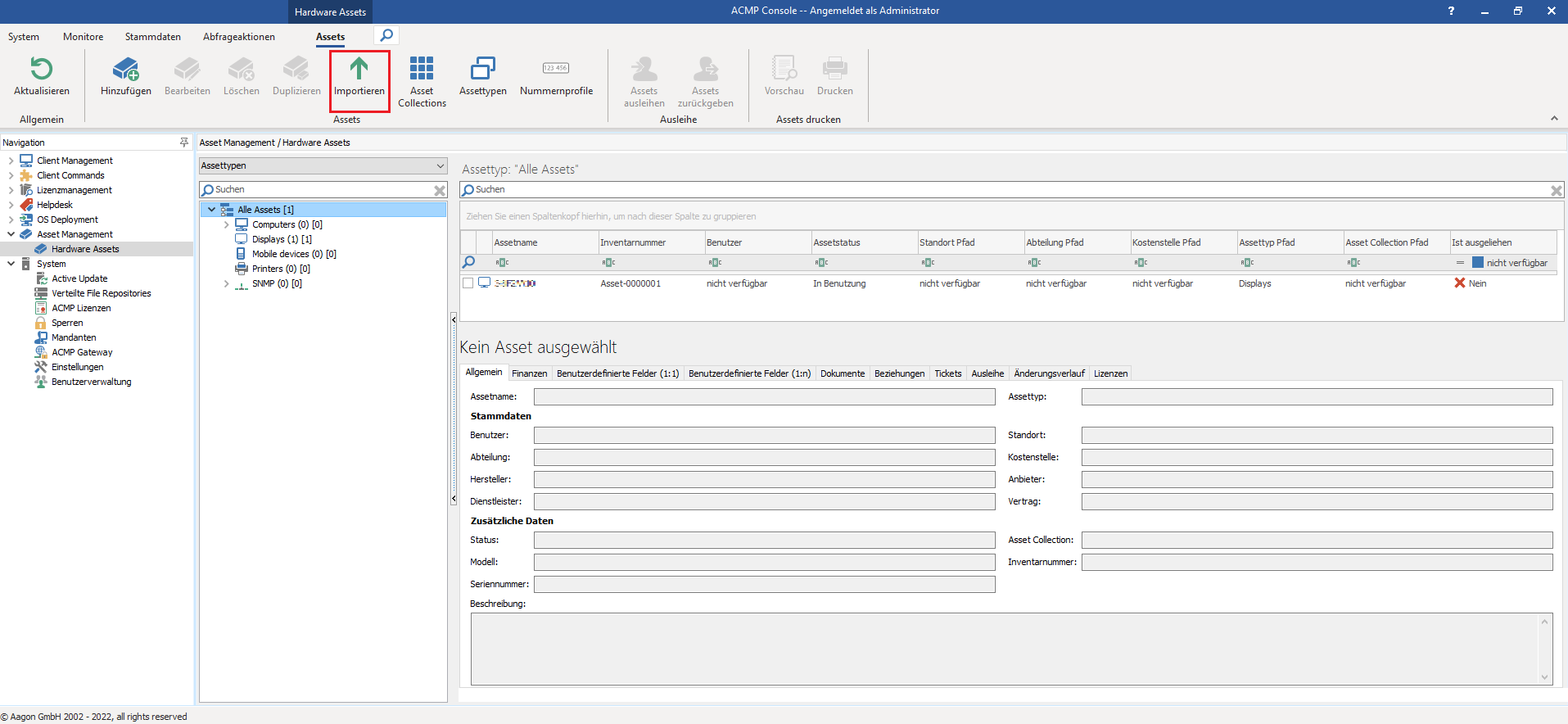This screenshot has width=1568, height=724.
Task: Switch to the Lizenzen tab
Action: click(1110, 373)
